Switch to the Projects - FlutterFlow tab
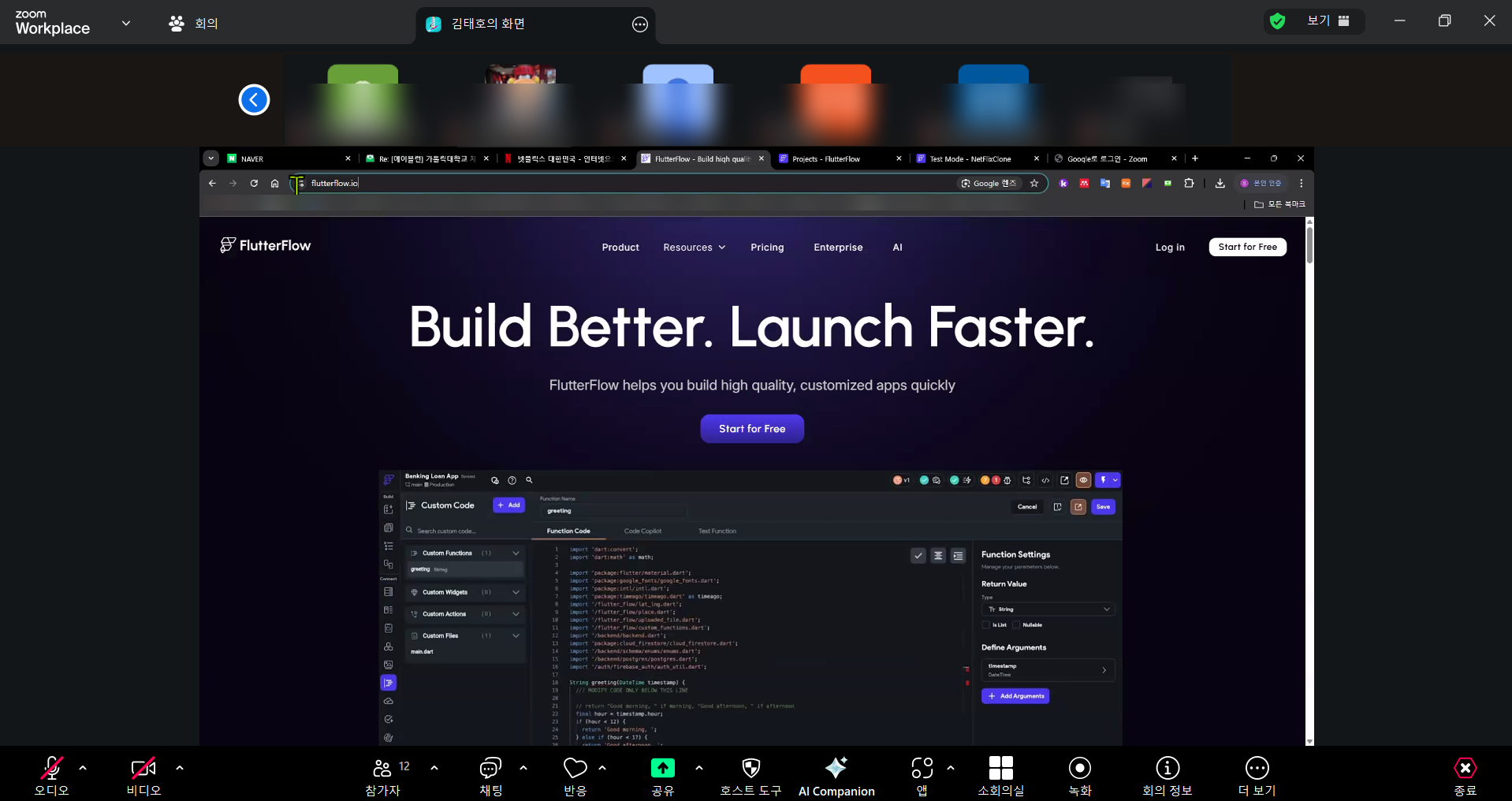Viewport: 1512px width, 801px height. coord(840,158)
